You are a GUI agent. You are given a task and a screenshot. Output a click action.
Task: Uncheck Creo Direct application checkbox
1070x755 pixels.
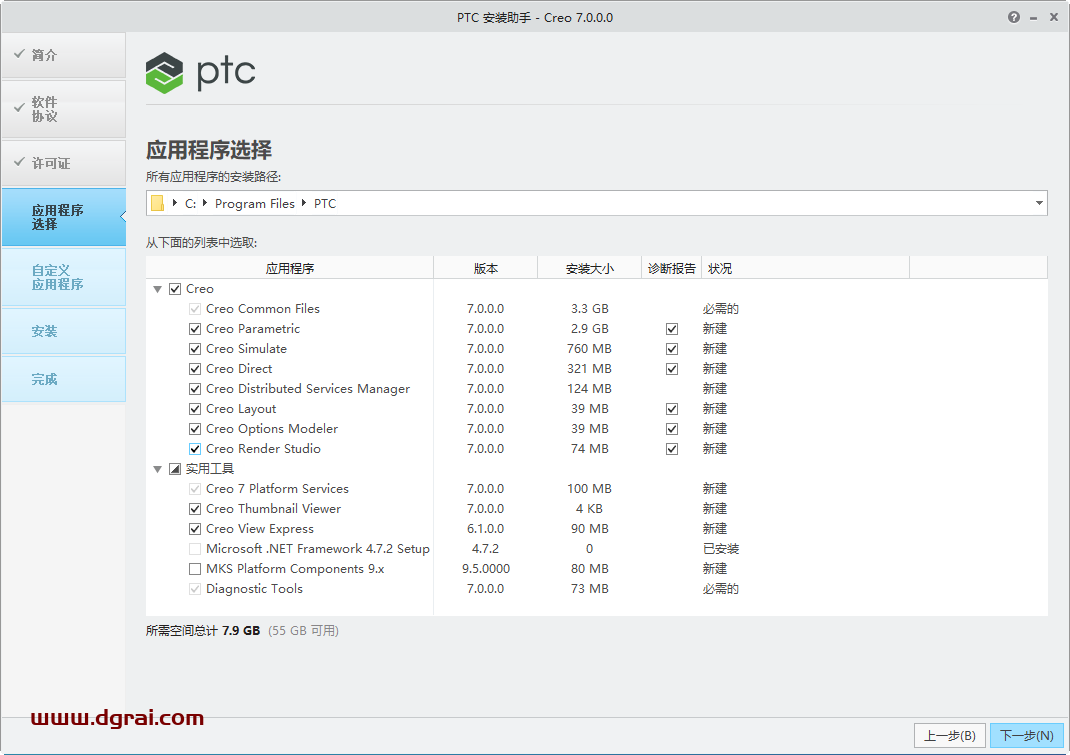coord(195,369)
